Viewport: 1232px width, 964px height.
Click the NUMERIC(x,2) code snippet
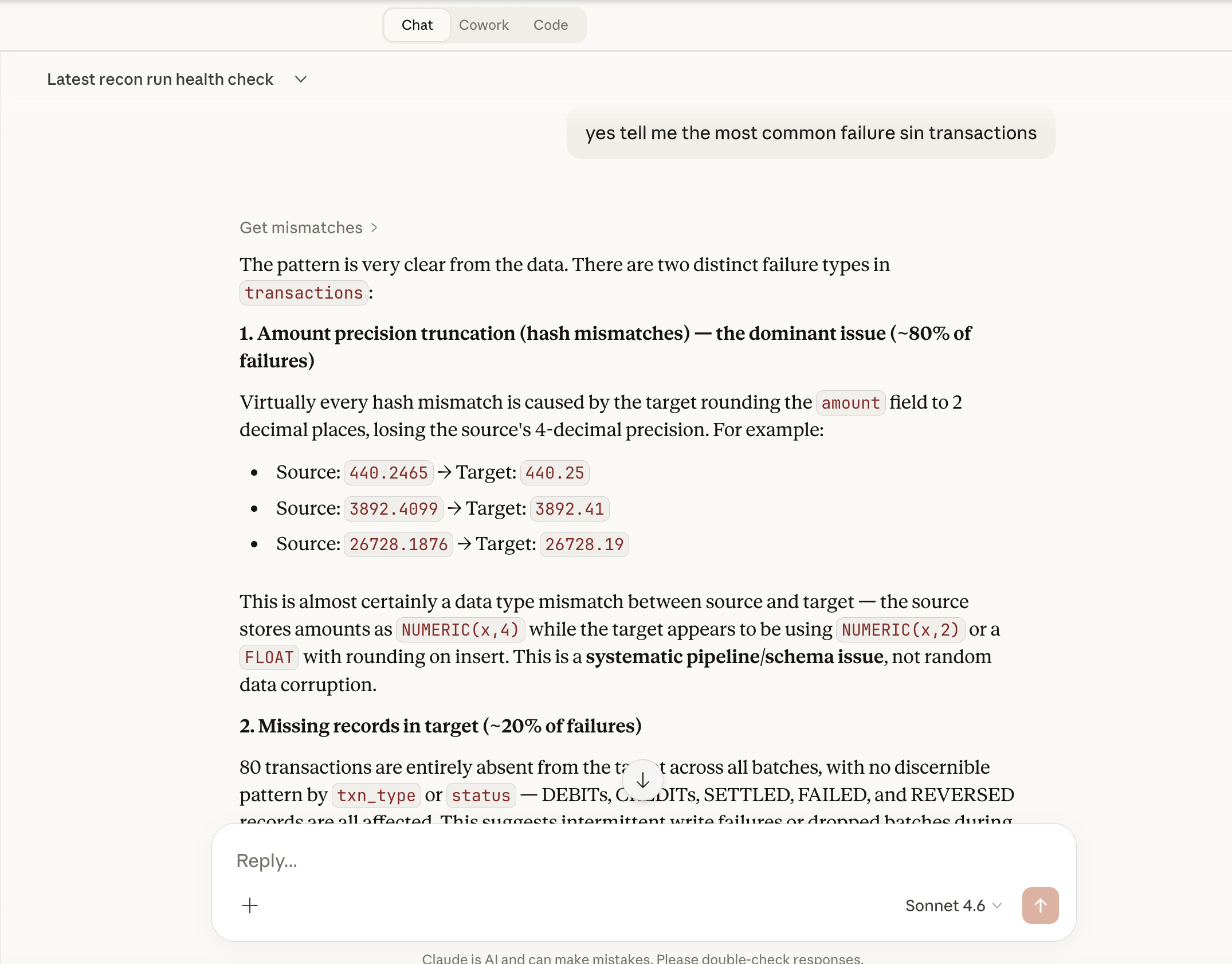900,630
